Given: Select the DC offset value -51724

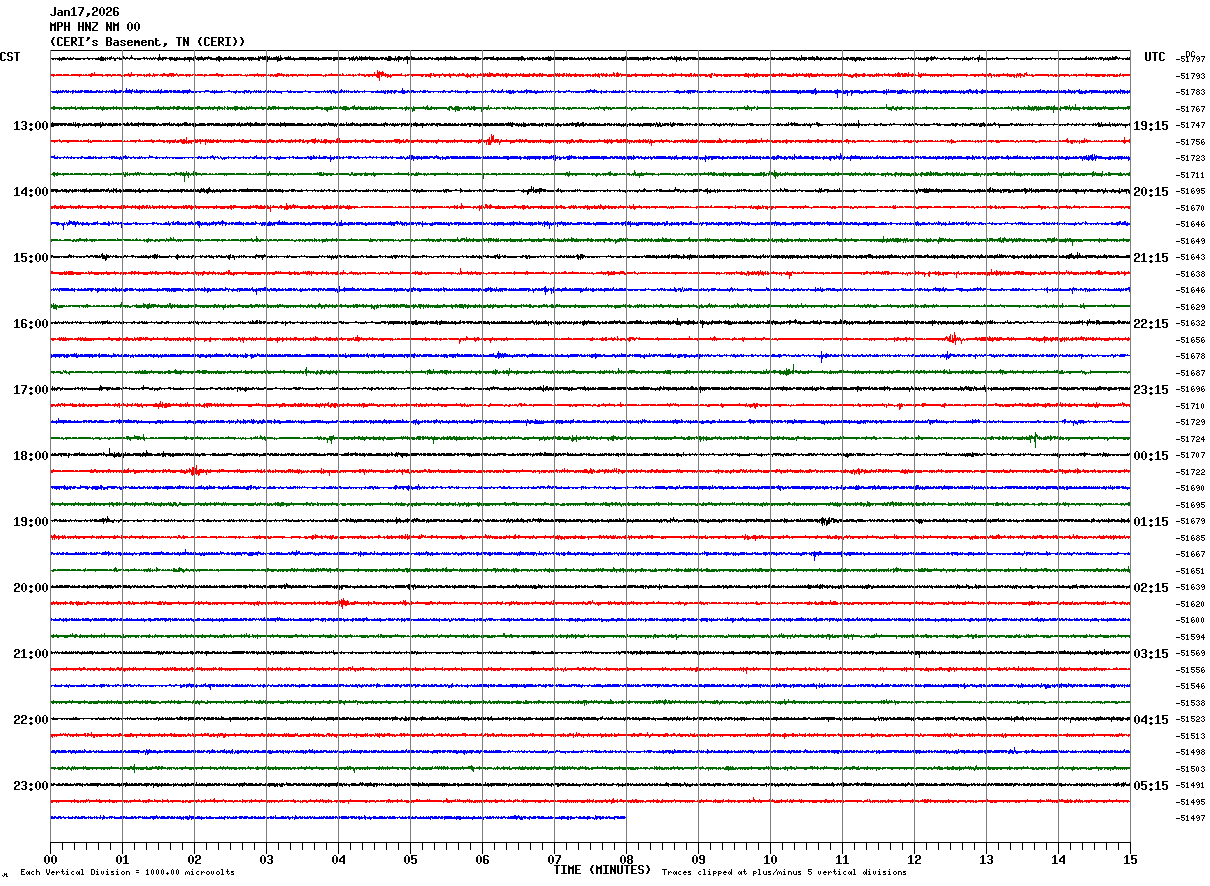Looking at the screenshot, I should pyautogui.click(x=1191, y=439).
